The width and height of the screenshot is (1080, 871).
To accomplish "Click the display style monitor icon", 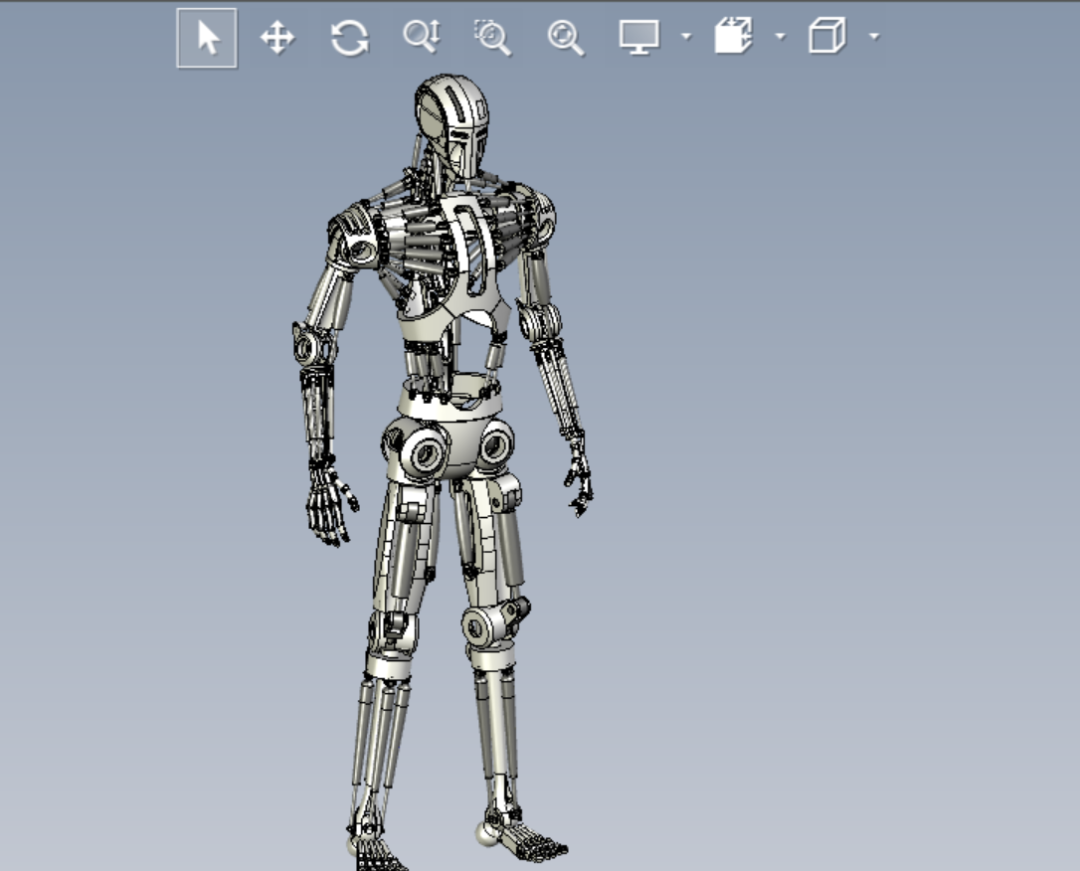I will click(x=639, y=37).
